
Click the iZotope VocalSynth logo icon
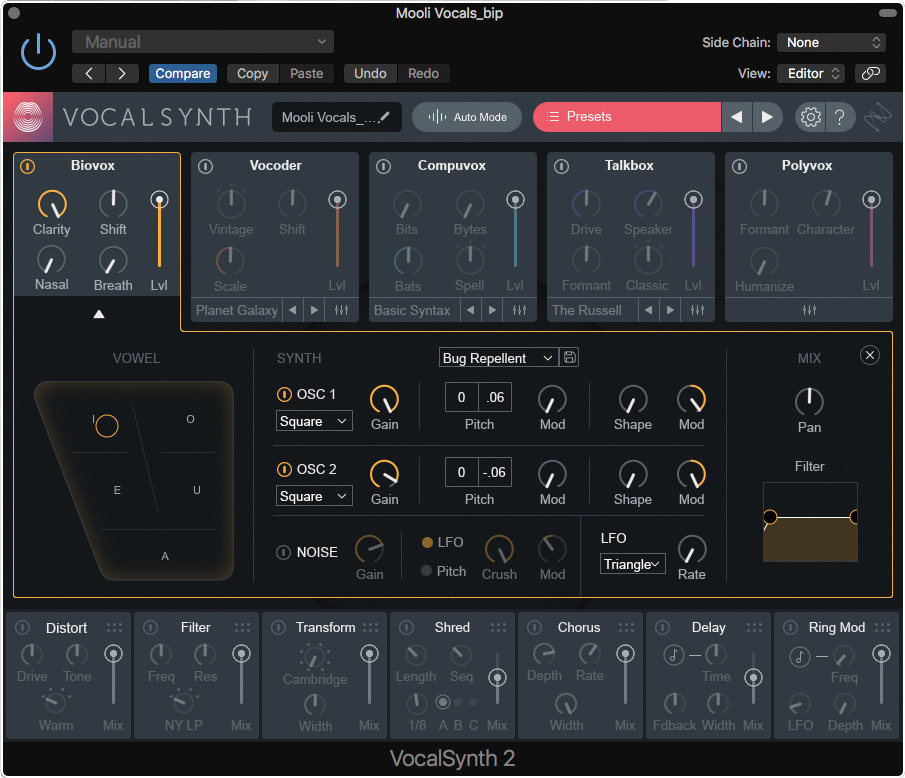[x=28, y=117]
